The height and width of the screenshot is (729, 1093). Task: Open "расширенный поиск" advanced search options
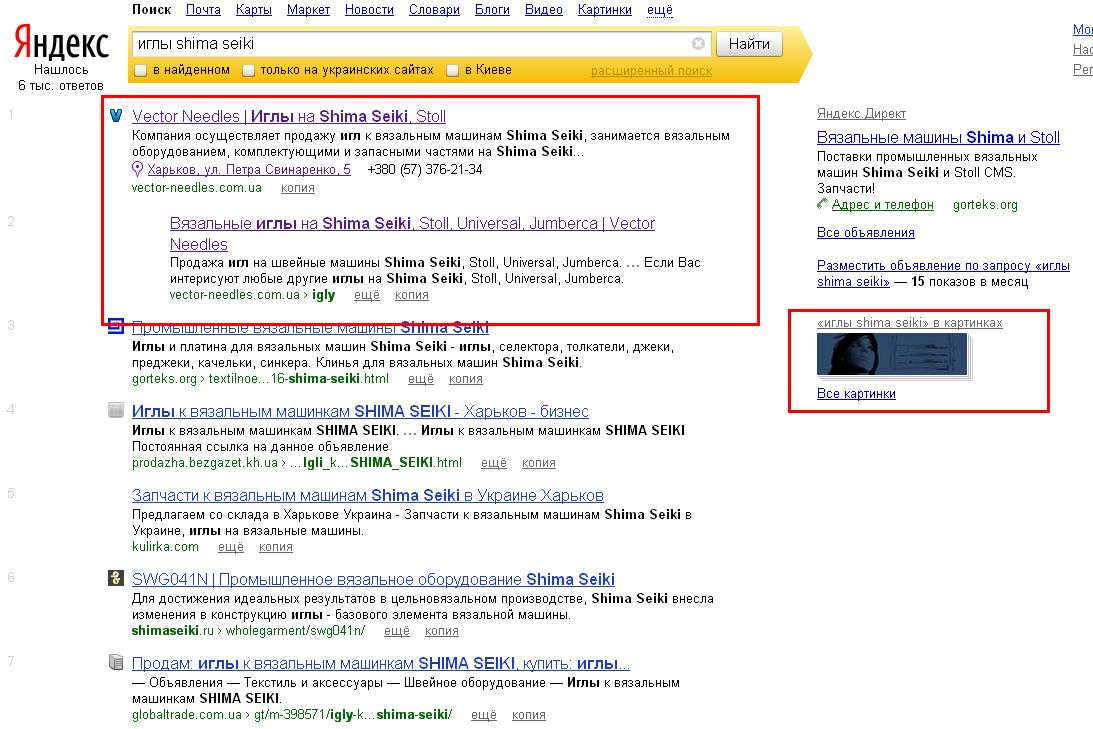[x=651, y=71]
